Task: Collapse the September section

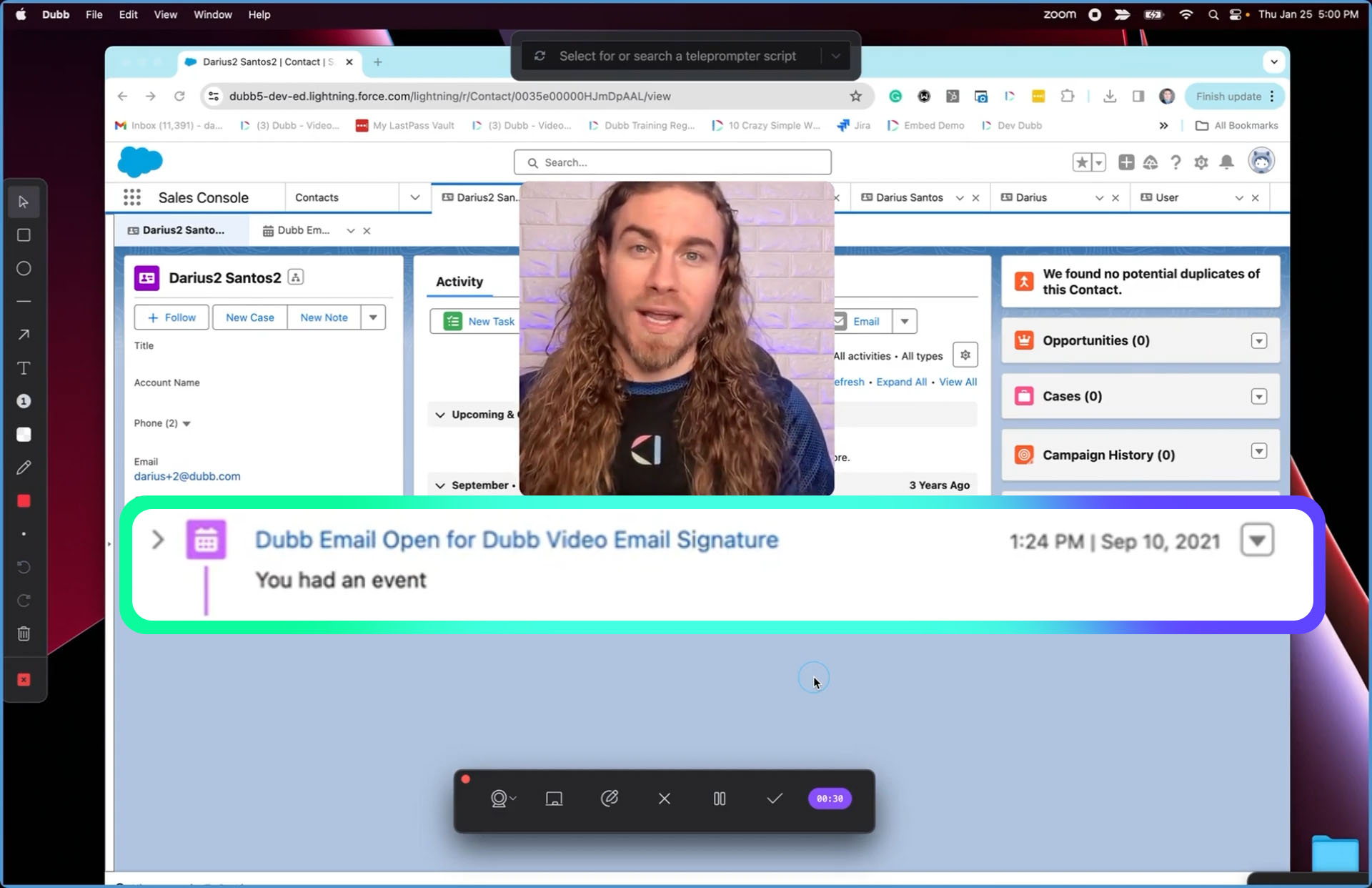Action: [x=440, y=485]
